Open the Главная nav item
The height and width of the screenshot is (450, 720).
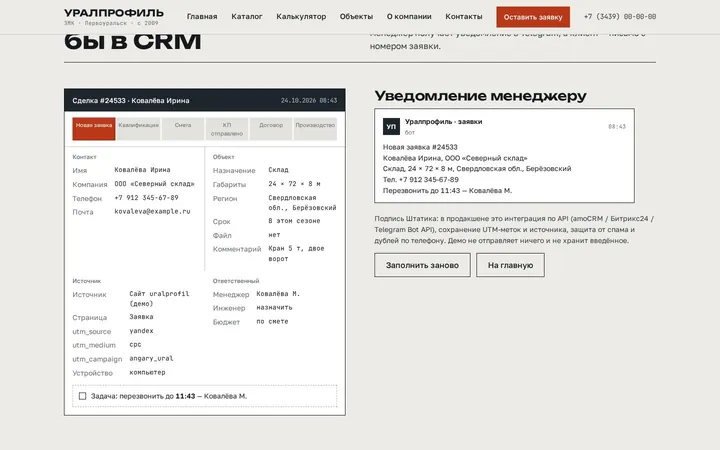[202, 17]
